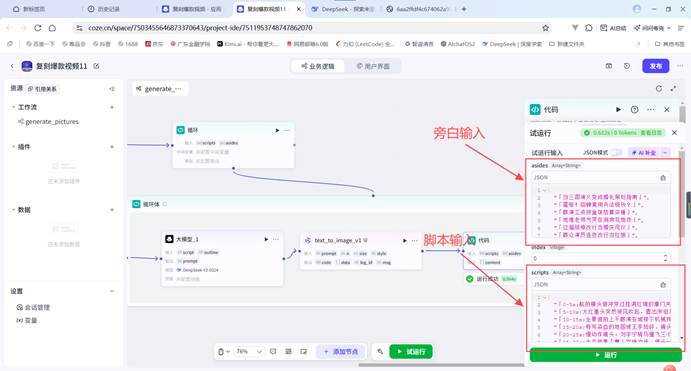Select the 大模型_1 node title
Screen dimensions: 691x371
click(187, 239)
